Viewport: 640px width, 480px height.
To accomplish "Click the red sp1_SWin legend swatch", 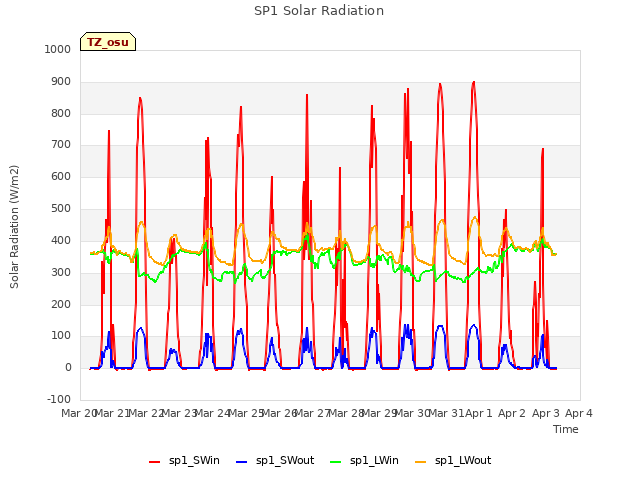I will click(155, 462).
